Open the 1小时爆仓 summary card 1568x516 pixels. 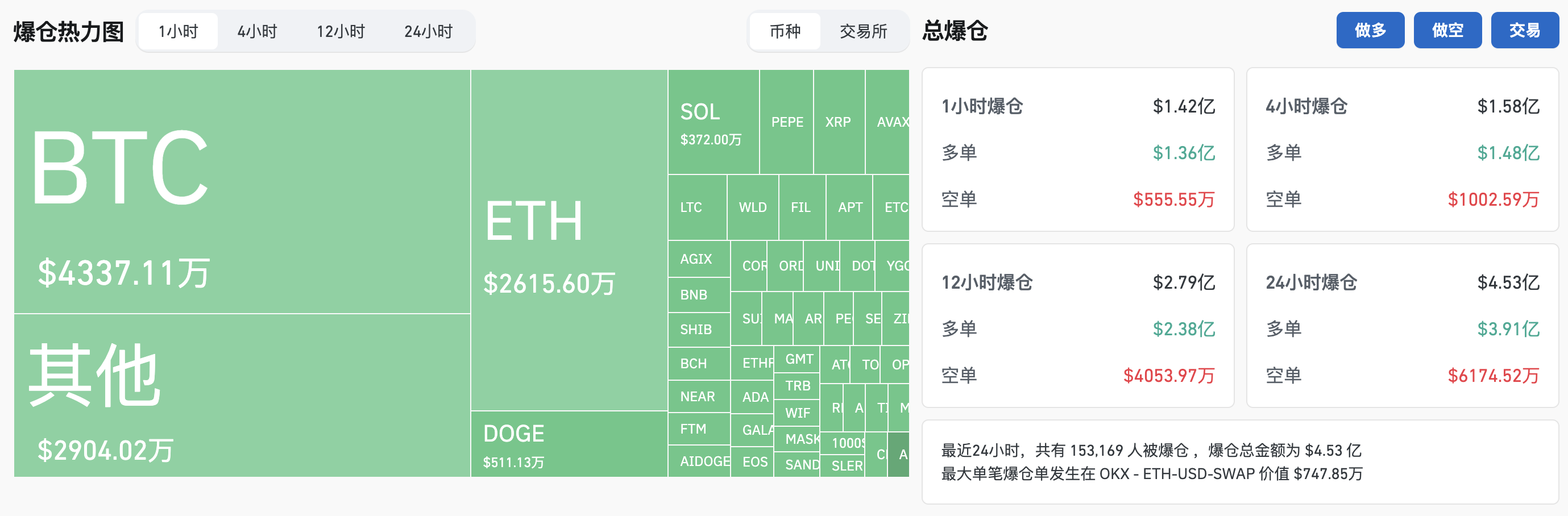click(1077, 149)
